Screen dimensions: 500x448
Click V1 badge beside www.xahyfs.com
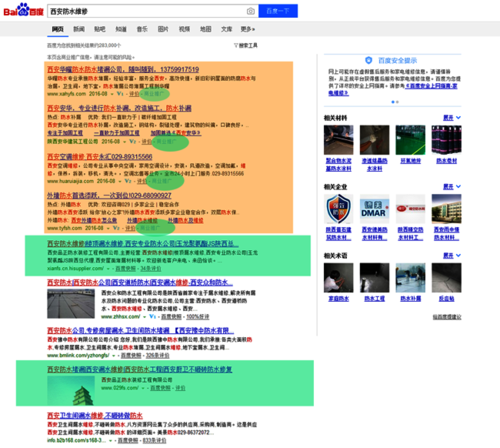(120, 94)
